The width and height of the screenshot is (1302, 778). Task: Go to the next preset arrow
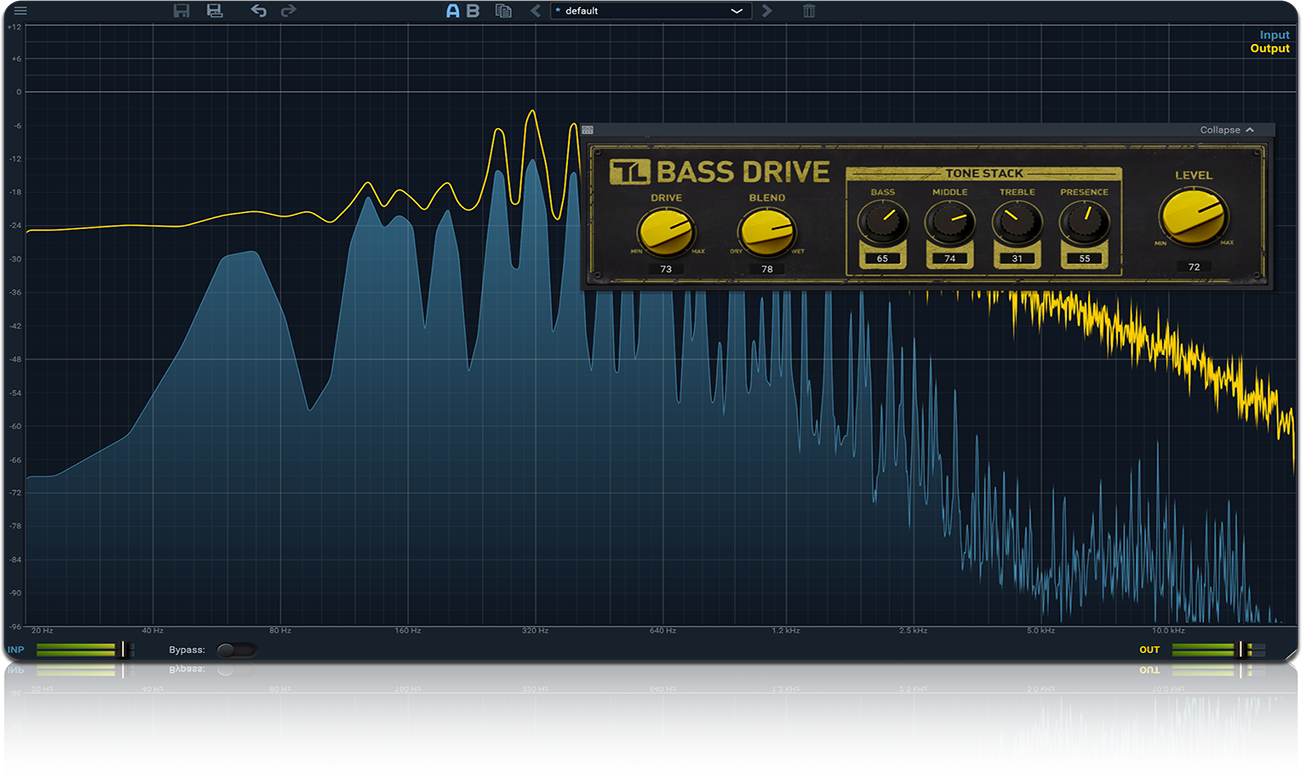[767, 11]
